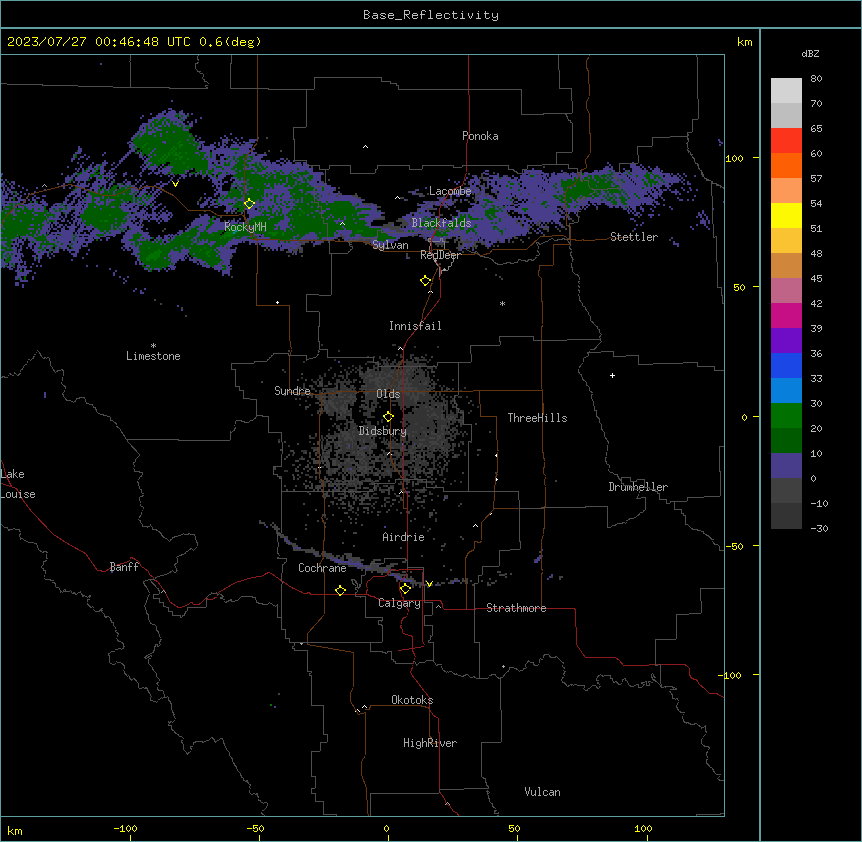Click the Olds town label
This screenshot has width=862, height=842.
tap(388, 394)
